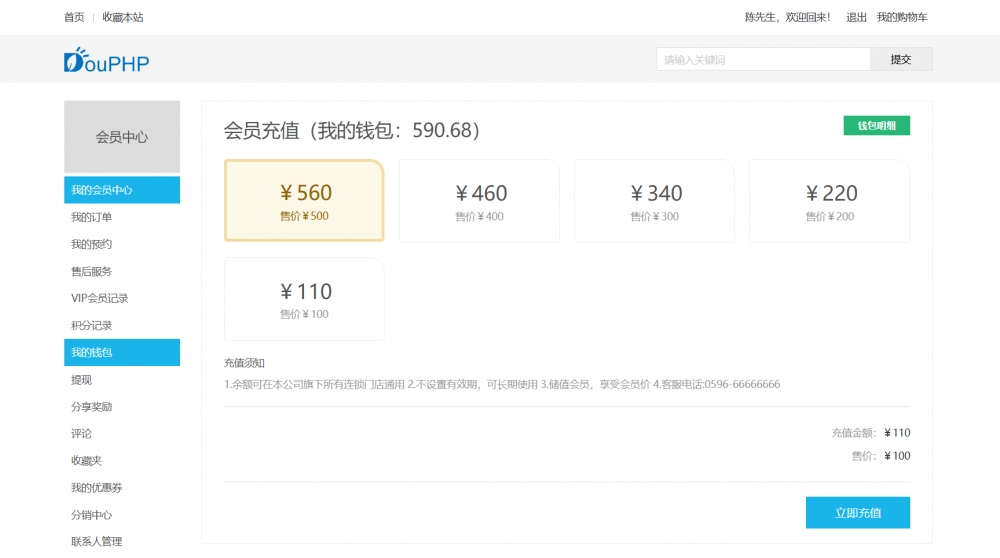Click the 首页 home link
1000x558 pixels.
coord(74,17)
